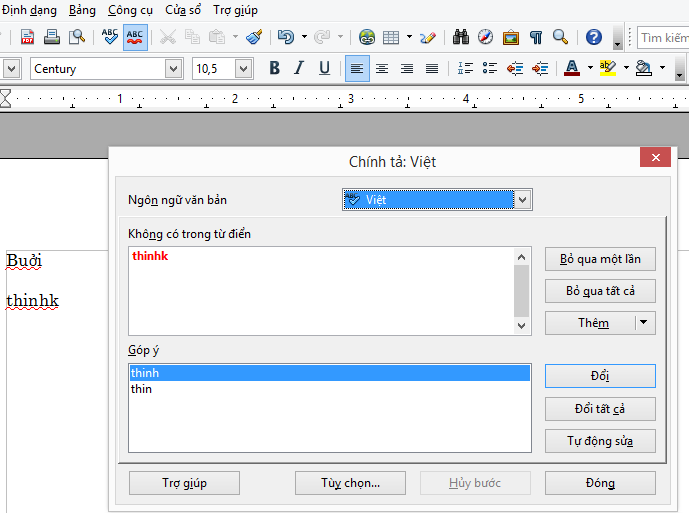The width and height of the screenshot is (689, 513).
Task: Show the Draw functions pencil icon
Action: point(428,37)
